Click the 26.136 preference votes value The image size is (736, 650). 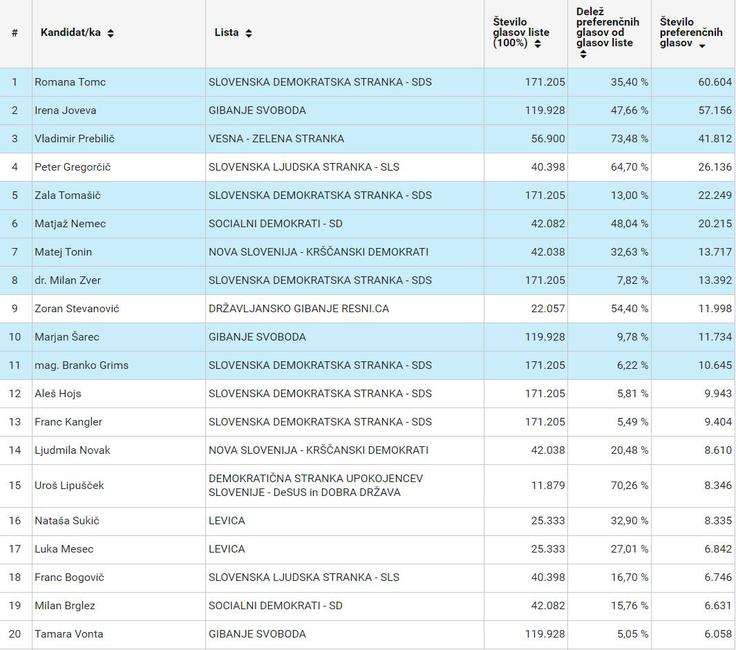(715, 167)
